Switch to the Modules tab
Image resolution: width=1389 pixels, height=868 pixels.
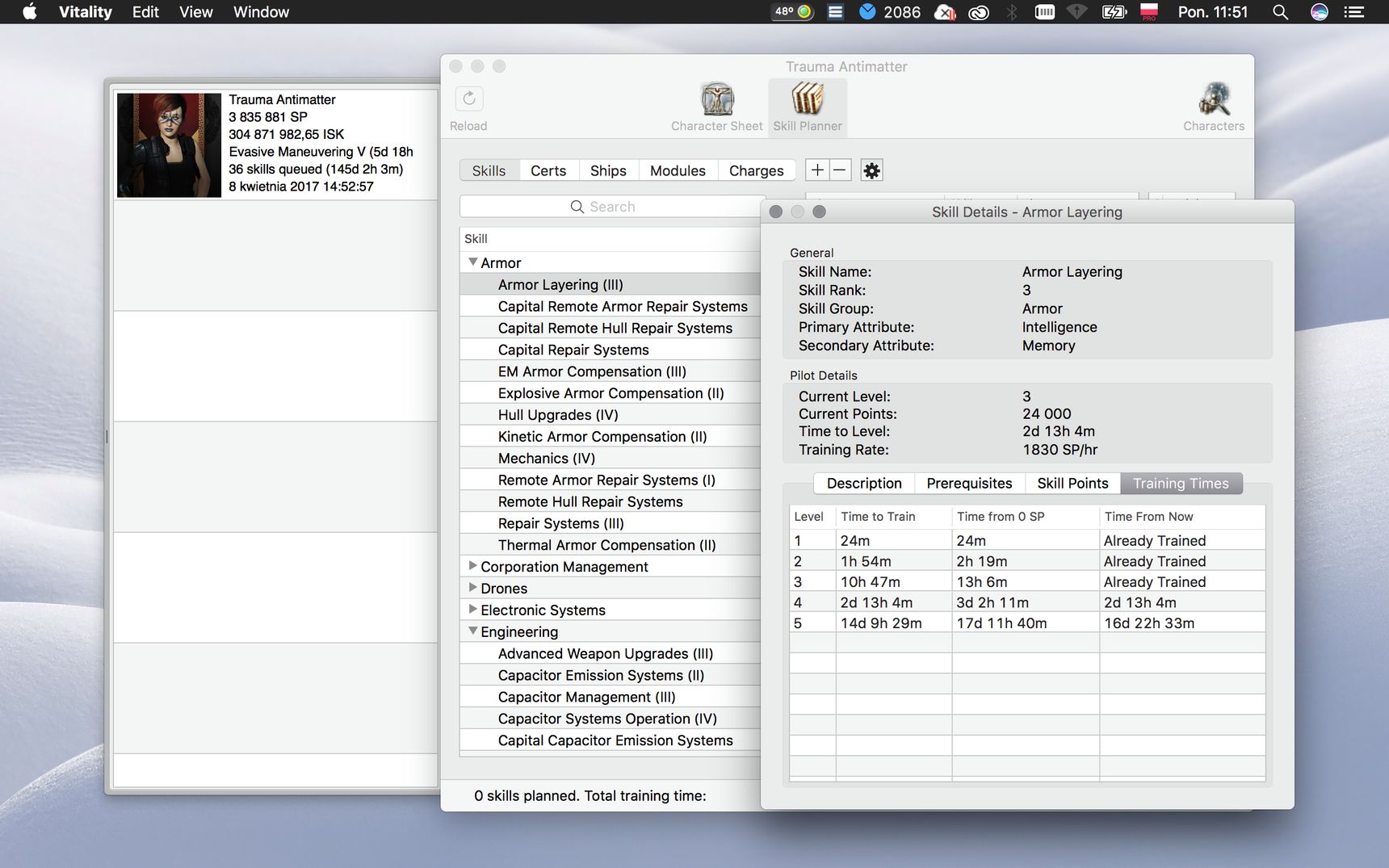(678, 170)
